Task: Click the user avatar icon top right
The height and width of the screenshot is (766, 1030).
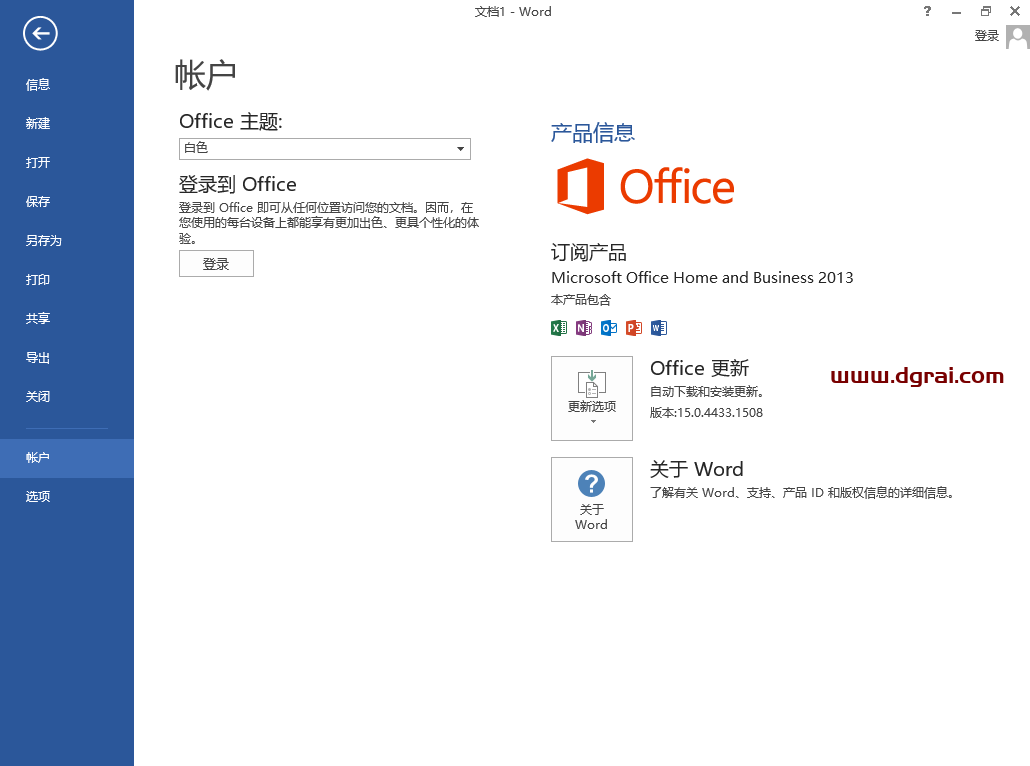Action: [1018, 37]
